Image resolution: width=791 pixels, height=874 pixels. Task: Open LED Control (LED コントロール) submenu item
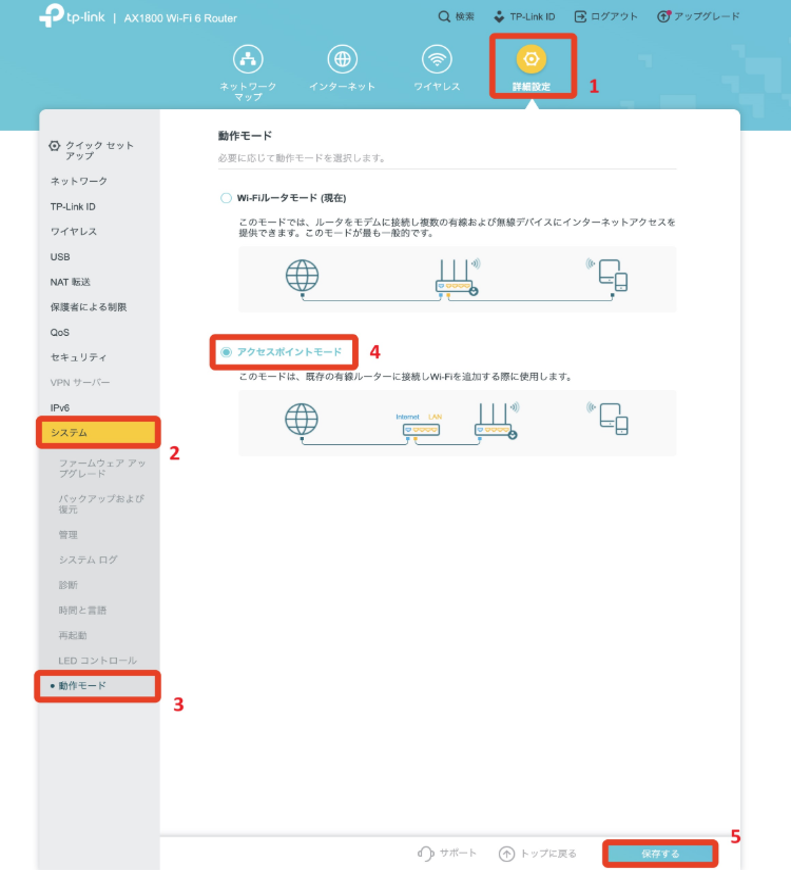[x=97, y=660]
